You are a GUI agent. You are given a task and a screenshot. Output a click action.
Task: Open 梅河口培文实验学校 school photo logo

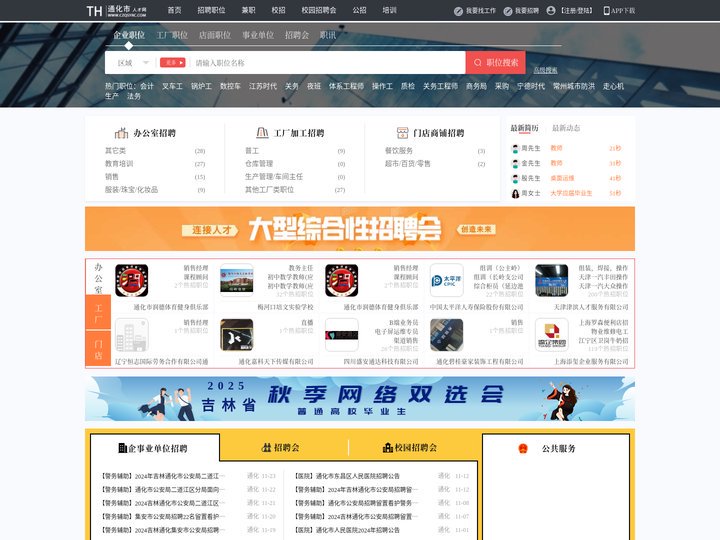pos(236,281)
